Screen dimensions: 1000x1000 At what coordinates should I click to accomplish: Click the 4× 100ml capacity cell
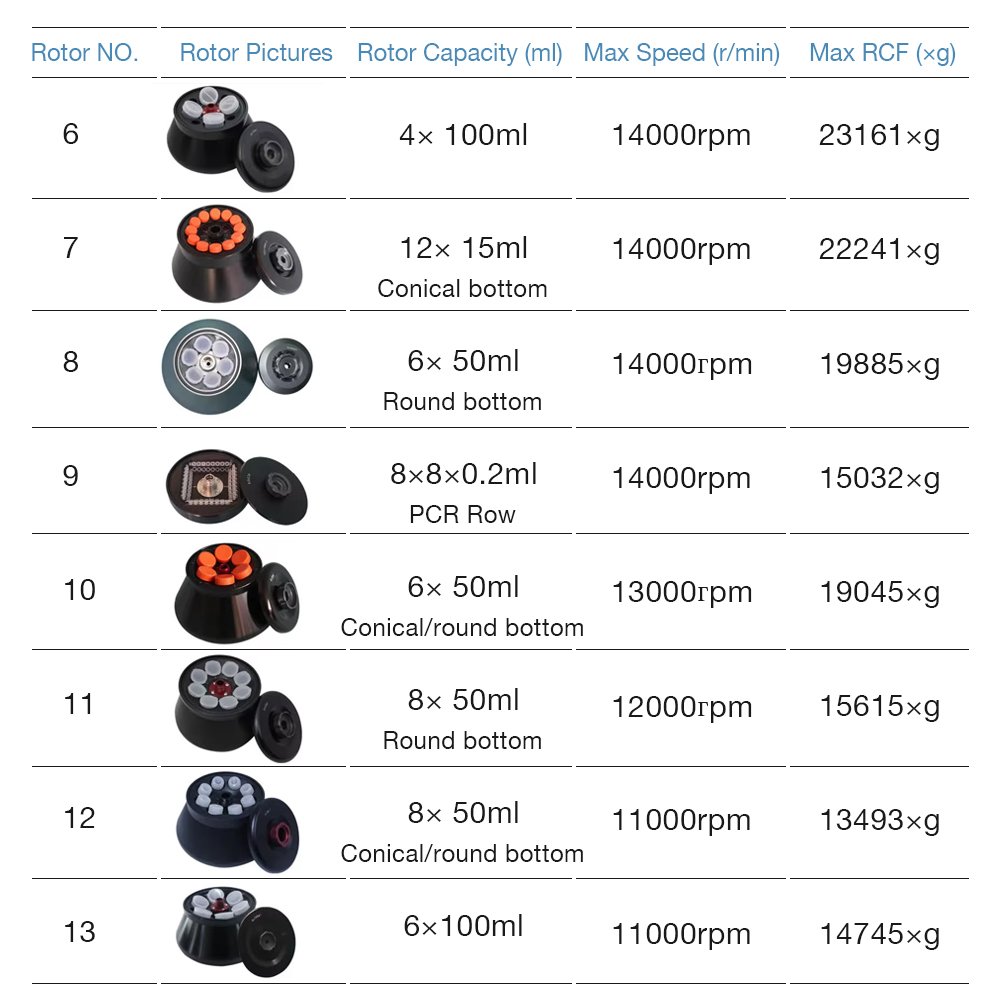point(463,135)
